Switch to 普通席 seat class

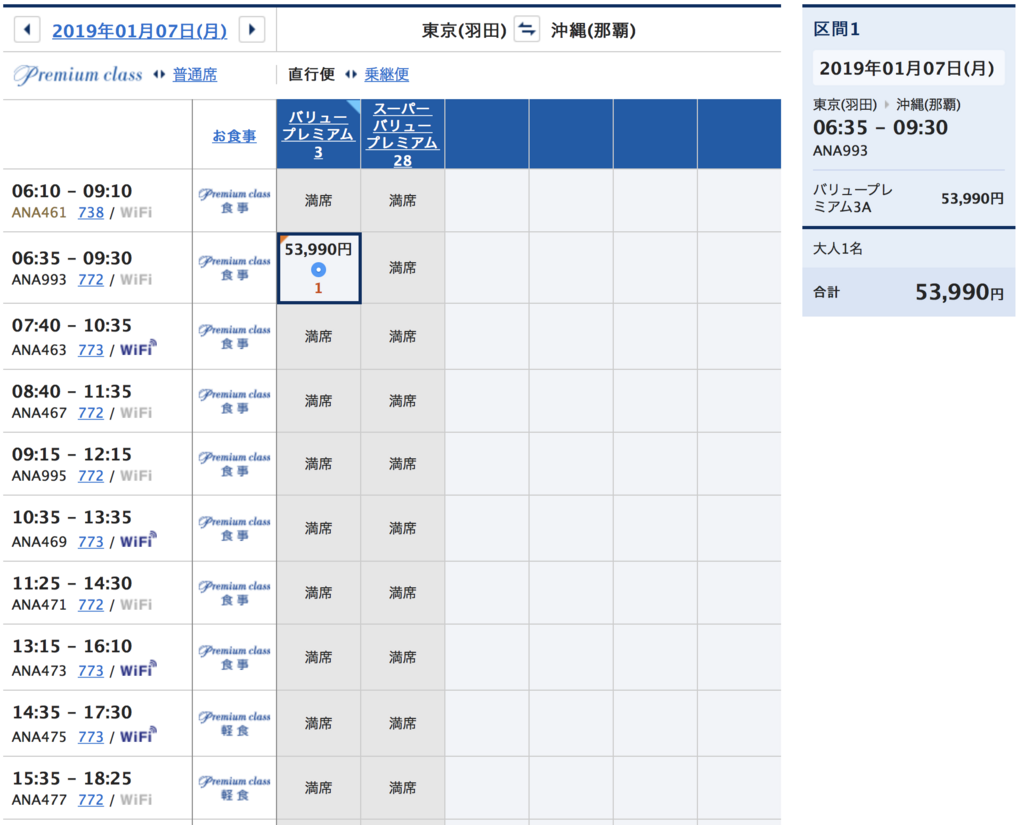coord(195,74)
